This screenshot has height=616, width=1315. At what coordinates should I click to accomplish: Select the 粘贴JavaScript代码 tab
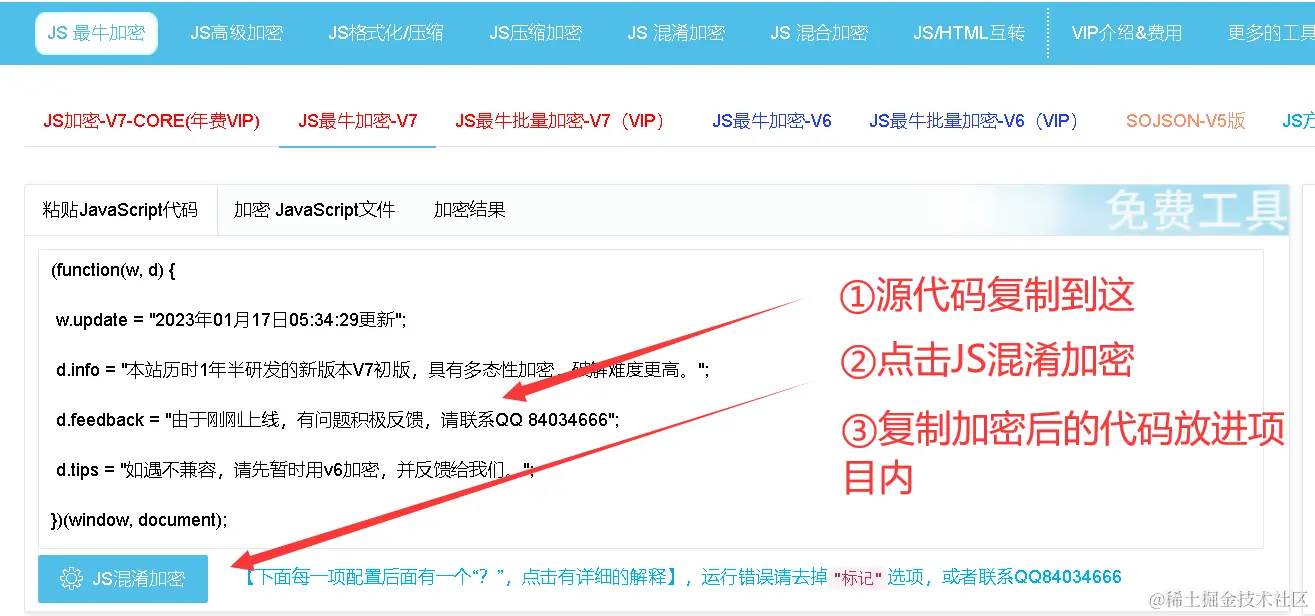(120, 210)
